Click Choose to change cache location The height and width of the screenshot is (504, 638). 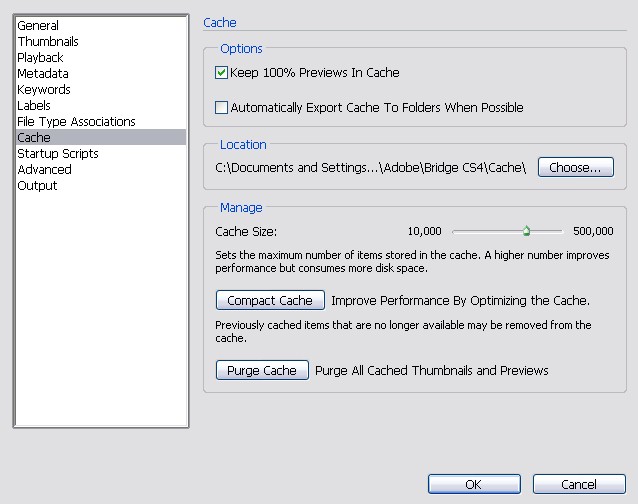pos(575,167)
